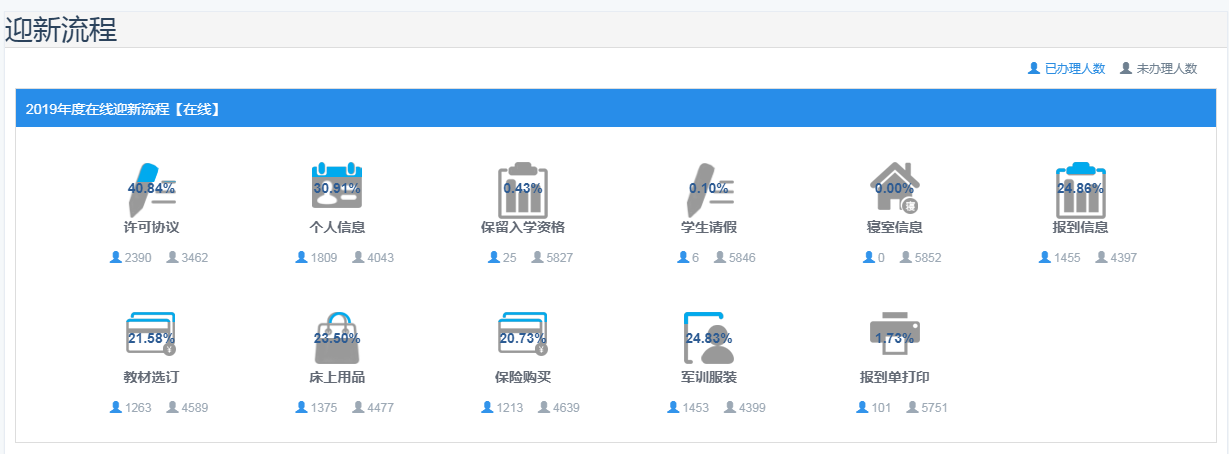Click the 保险购买 card icon
Image resolution: width=1229 pixels, height=454 pixels.
click(x=523, y=336)
